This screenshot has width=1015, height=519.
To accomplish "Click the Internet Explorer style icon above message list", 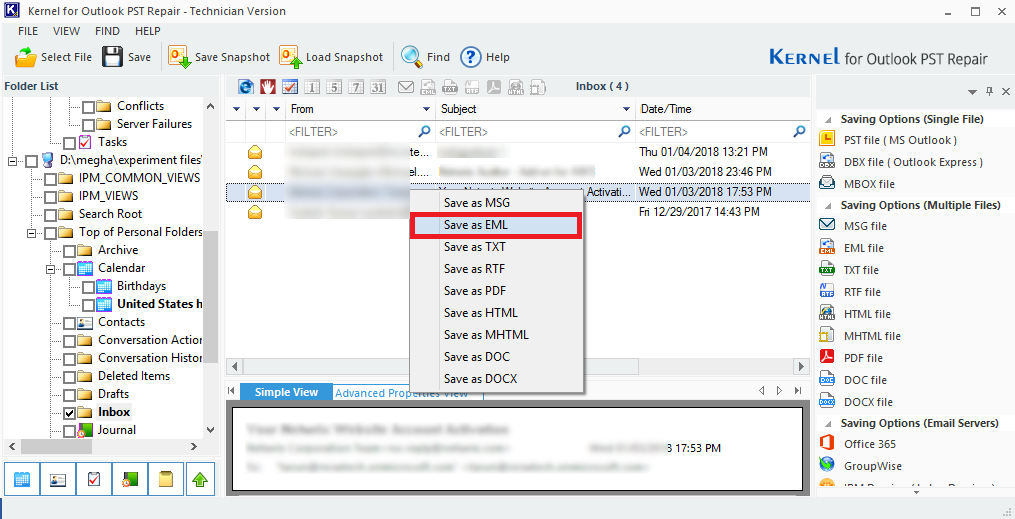I will click(245, 87).
